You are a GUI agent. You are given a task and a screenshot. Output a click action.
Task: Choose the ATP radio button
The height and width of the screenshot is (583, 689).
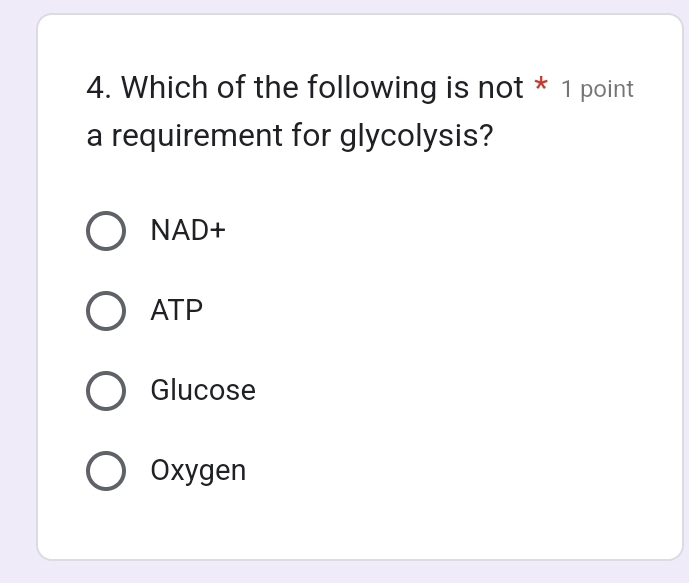[x=106, y=311]
